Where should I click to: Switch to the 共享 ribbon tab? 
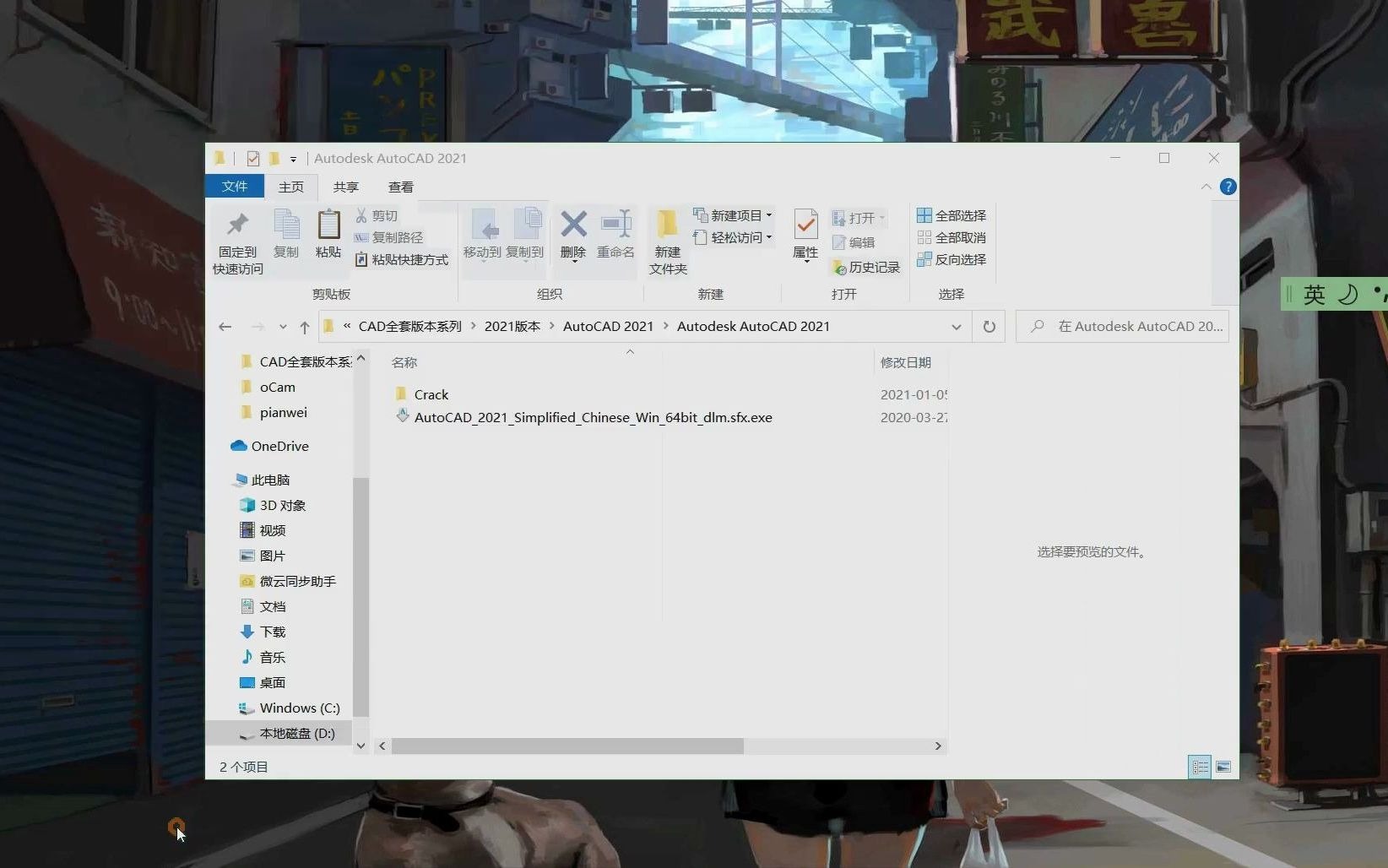345,187
